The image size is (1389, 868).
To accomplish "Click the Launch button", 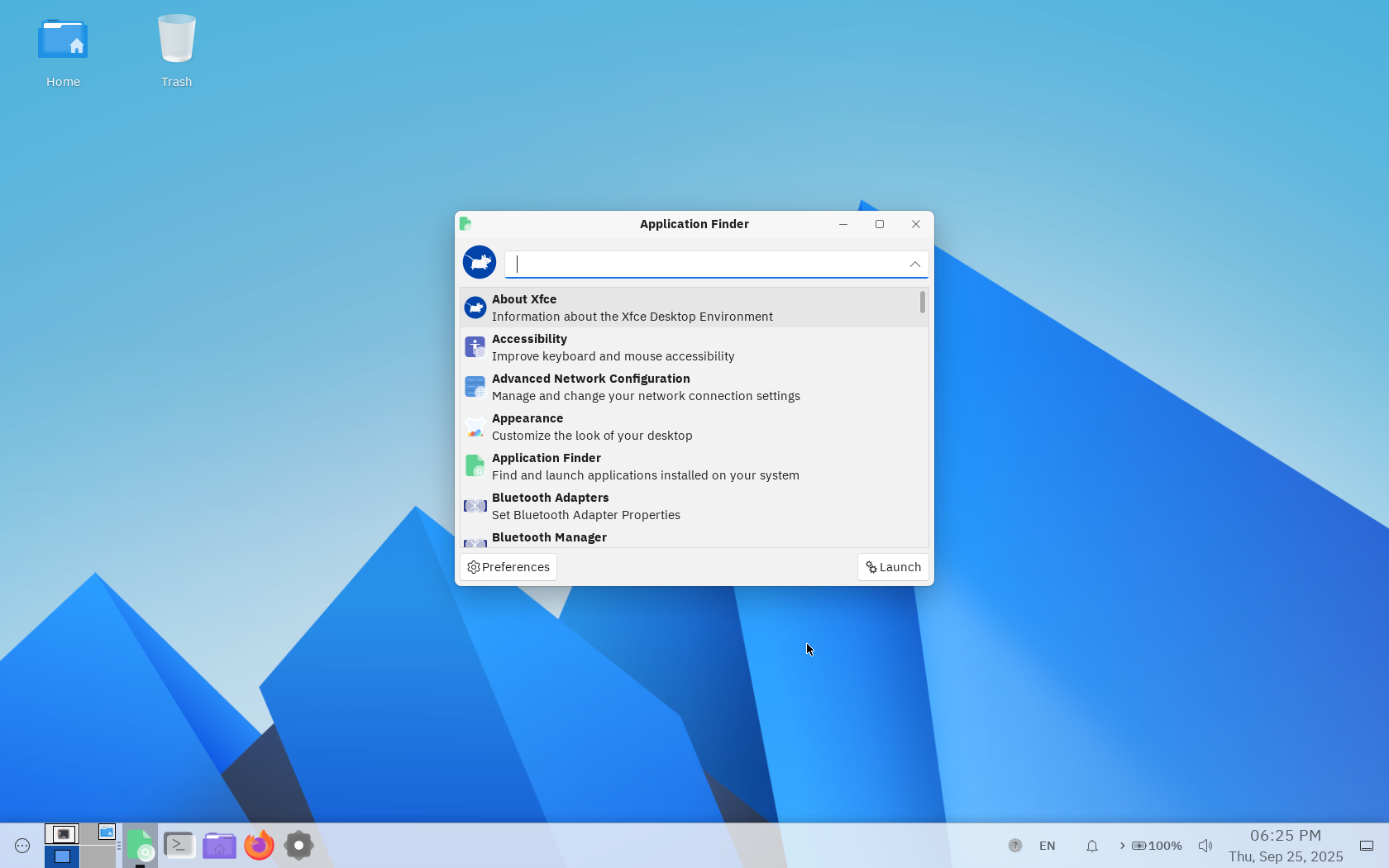I will tap(893, 567).
